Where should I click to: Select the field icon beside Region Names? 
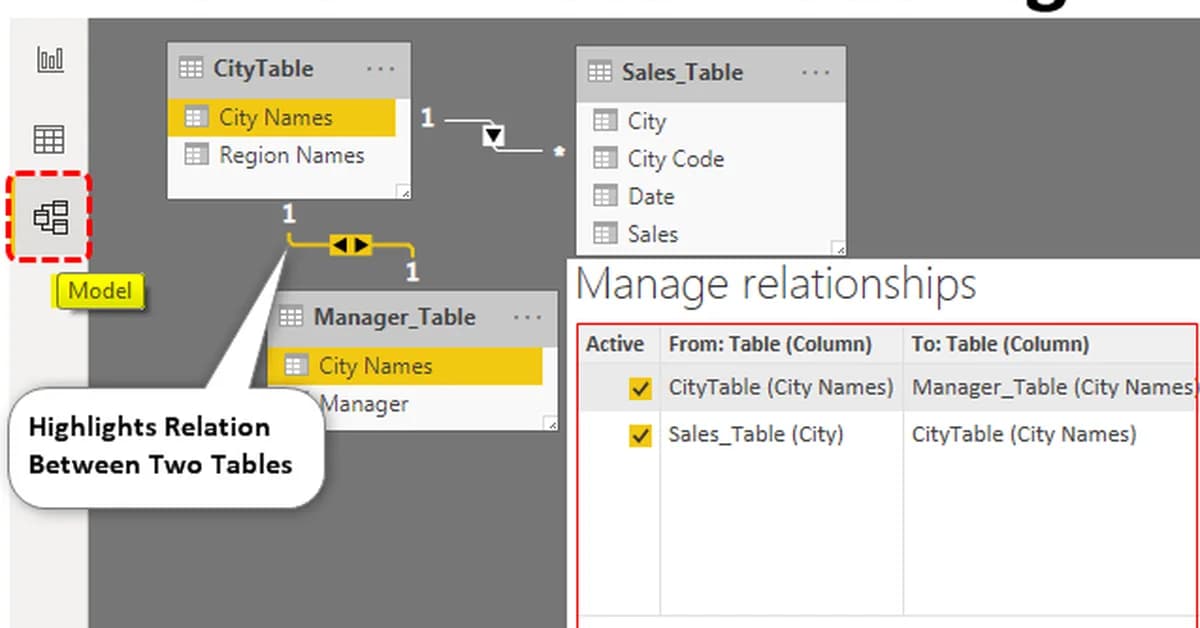(x=197, y=155)
